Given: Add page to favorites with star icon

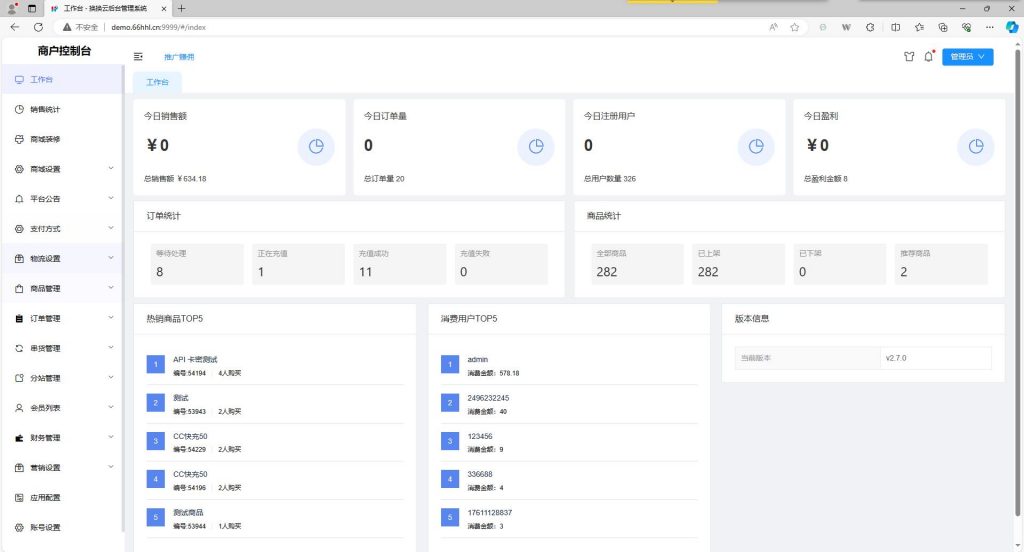Looking at the screenshot, I should (x=794, y=27).
